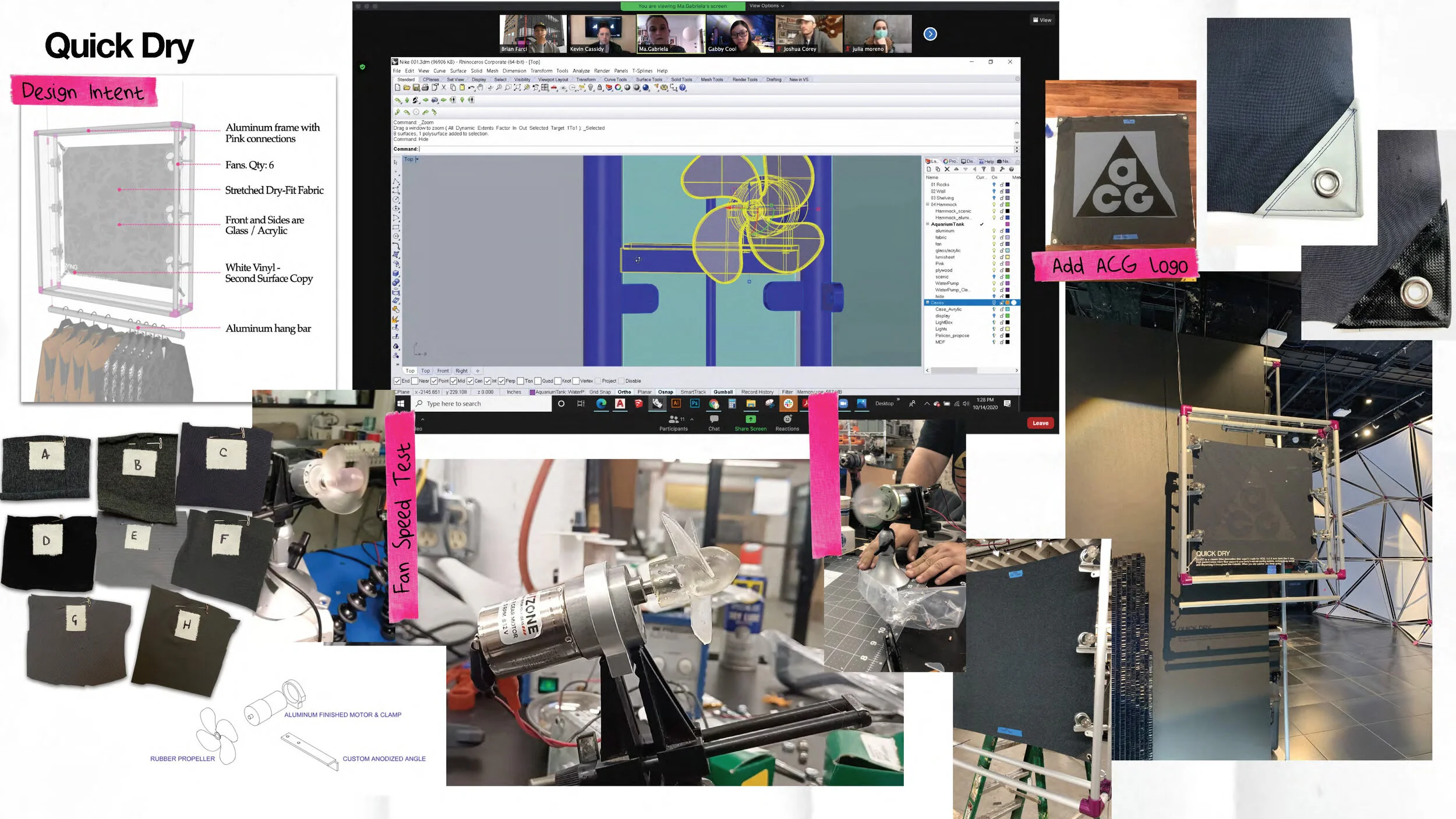The image size is (1456, 819).
Task: Delete layer with the X icon
Action: pyautogui.click(x=947, y=170)
